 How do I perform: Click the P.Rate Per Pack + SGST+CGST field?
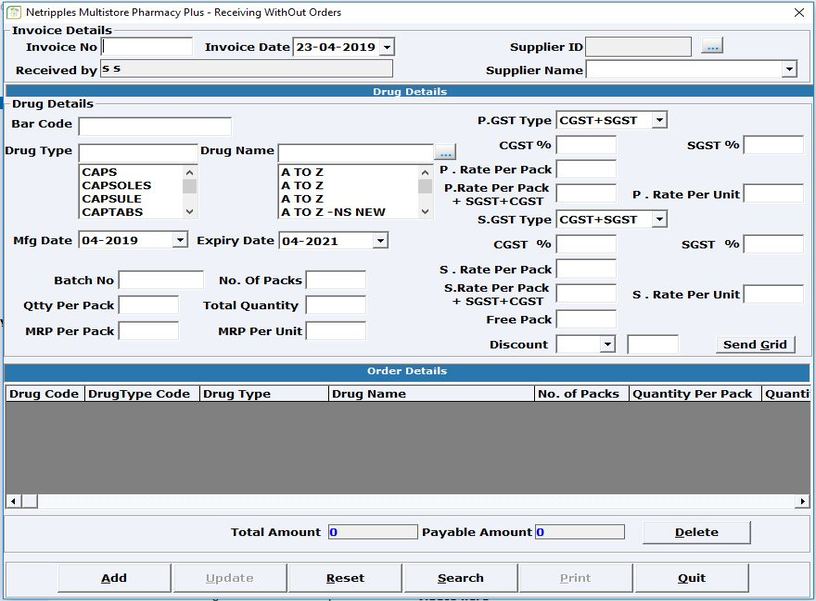[x=586, y=194]
